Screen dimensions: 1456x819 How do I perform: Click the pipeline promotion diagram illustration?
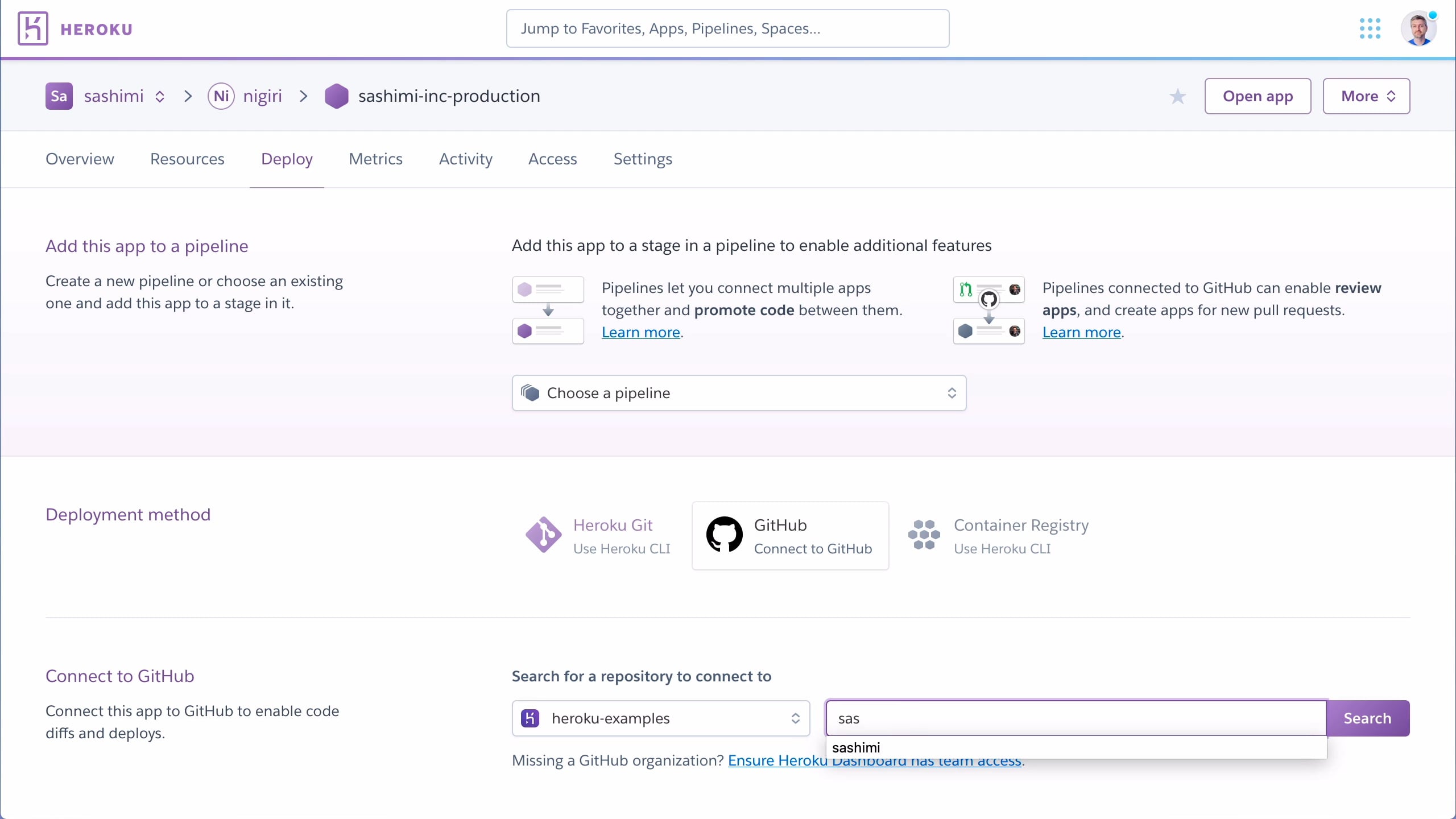pos(548,310)
